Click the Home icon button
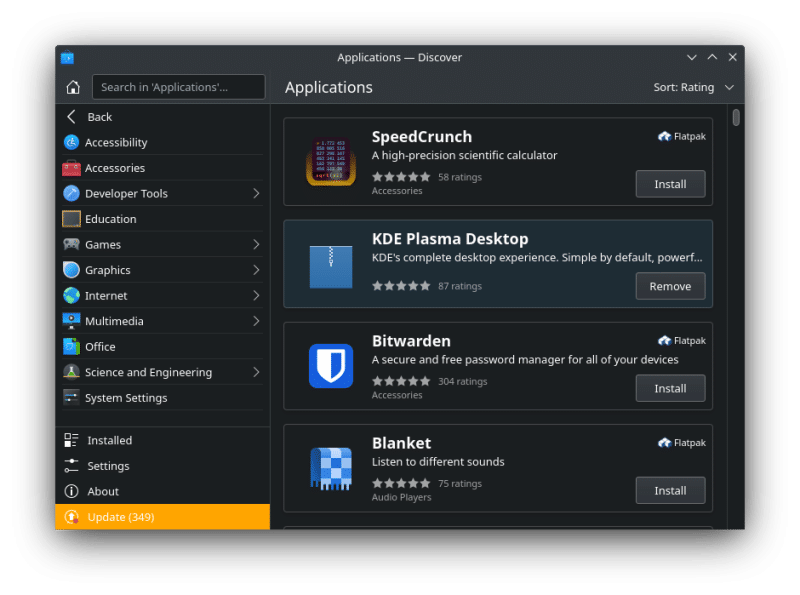The image size is (800, 595). (73, 87)
